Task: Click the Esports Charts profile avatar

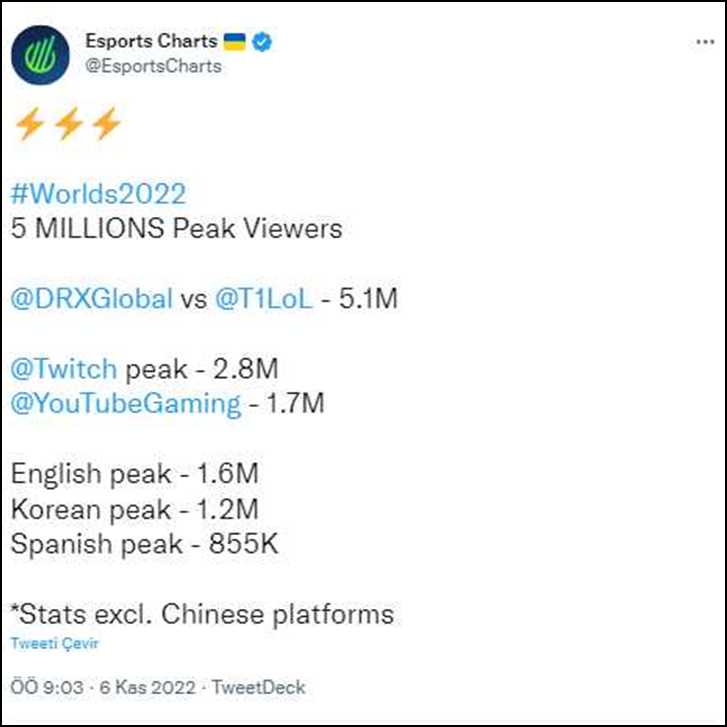Action: [x=40, y=54]
